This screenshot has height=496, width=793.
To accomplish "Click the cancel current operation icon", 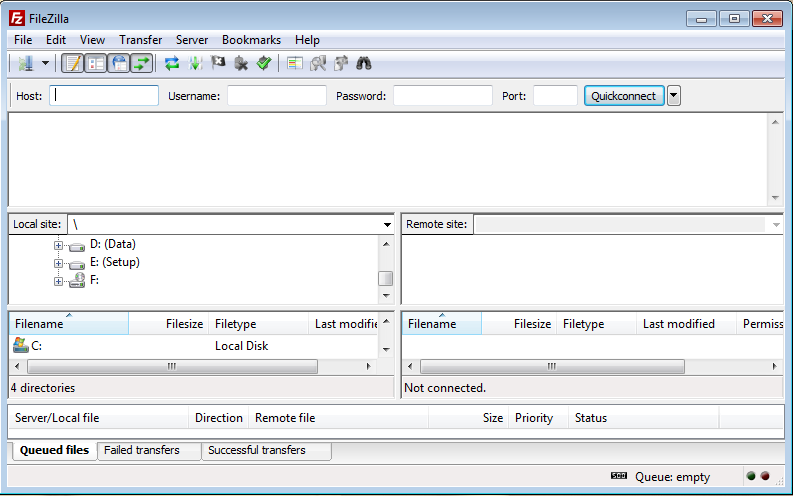I will (218, 64).
